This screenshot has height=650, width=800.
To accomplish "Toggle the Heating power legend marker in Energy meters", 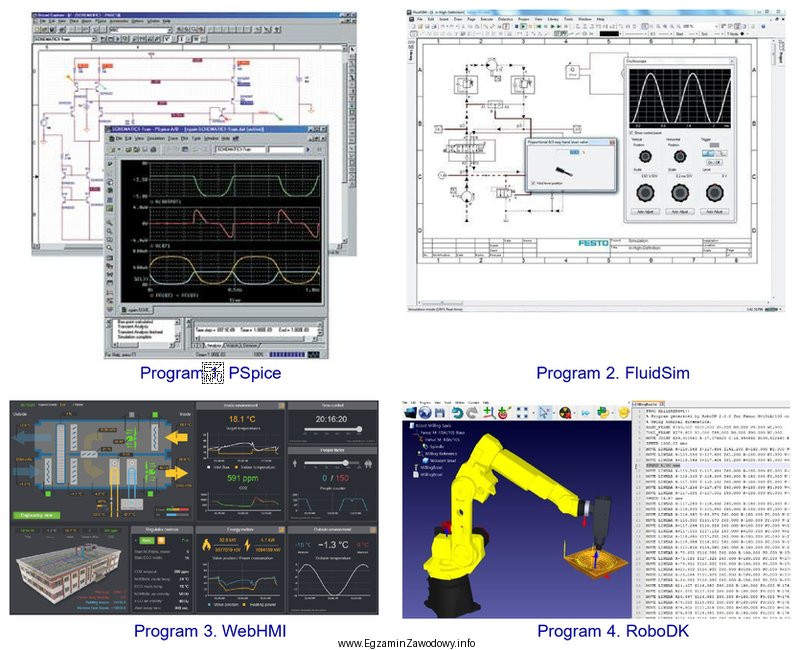I will pos(244,605).
